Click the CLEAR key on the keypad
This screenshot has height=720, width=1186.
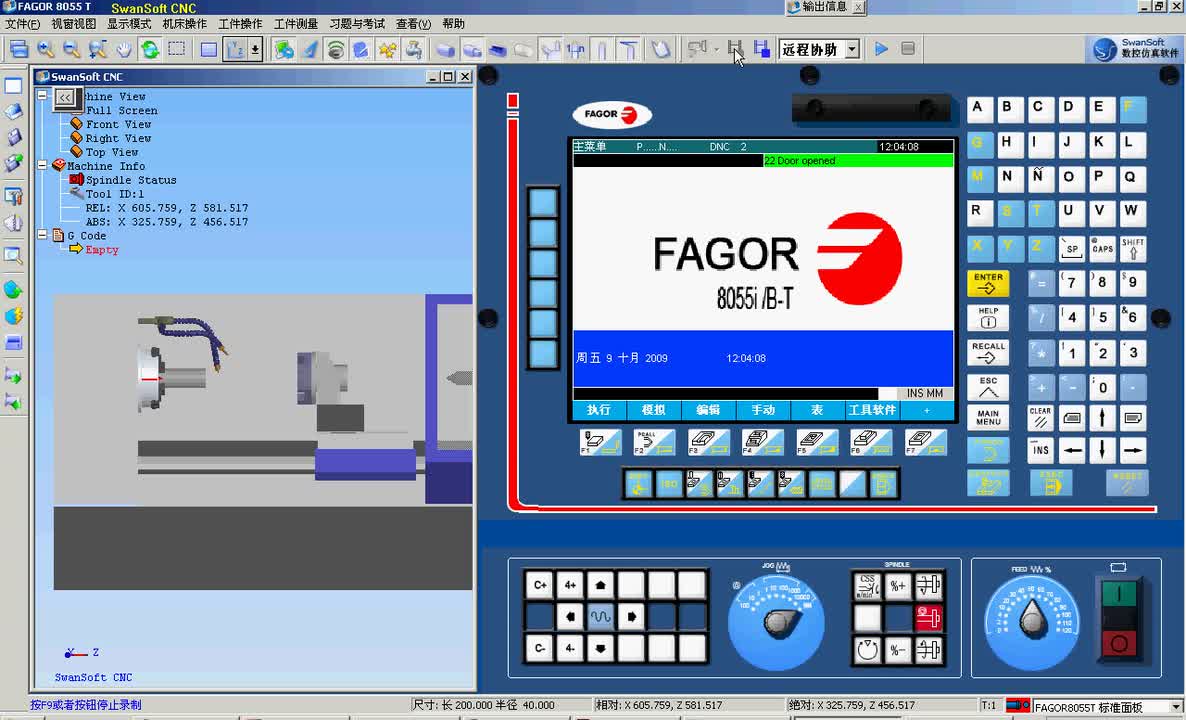pyautogui.click(x=1041, y=417)
